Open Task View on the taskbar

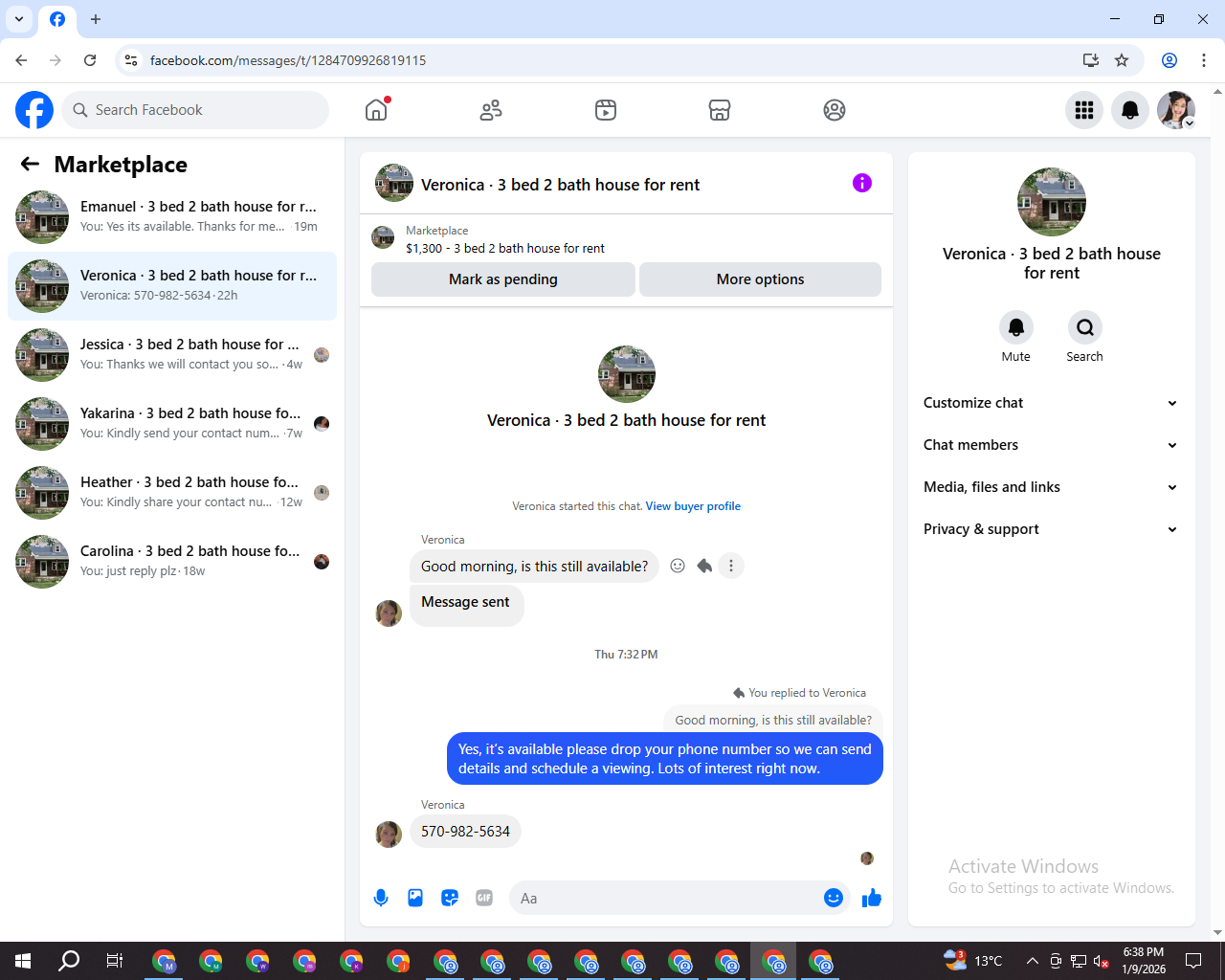(115, 961)
